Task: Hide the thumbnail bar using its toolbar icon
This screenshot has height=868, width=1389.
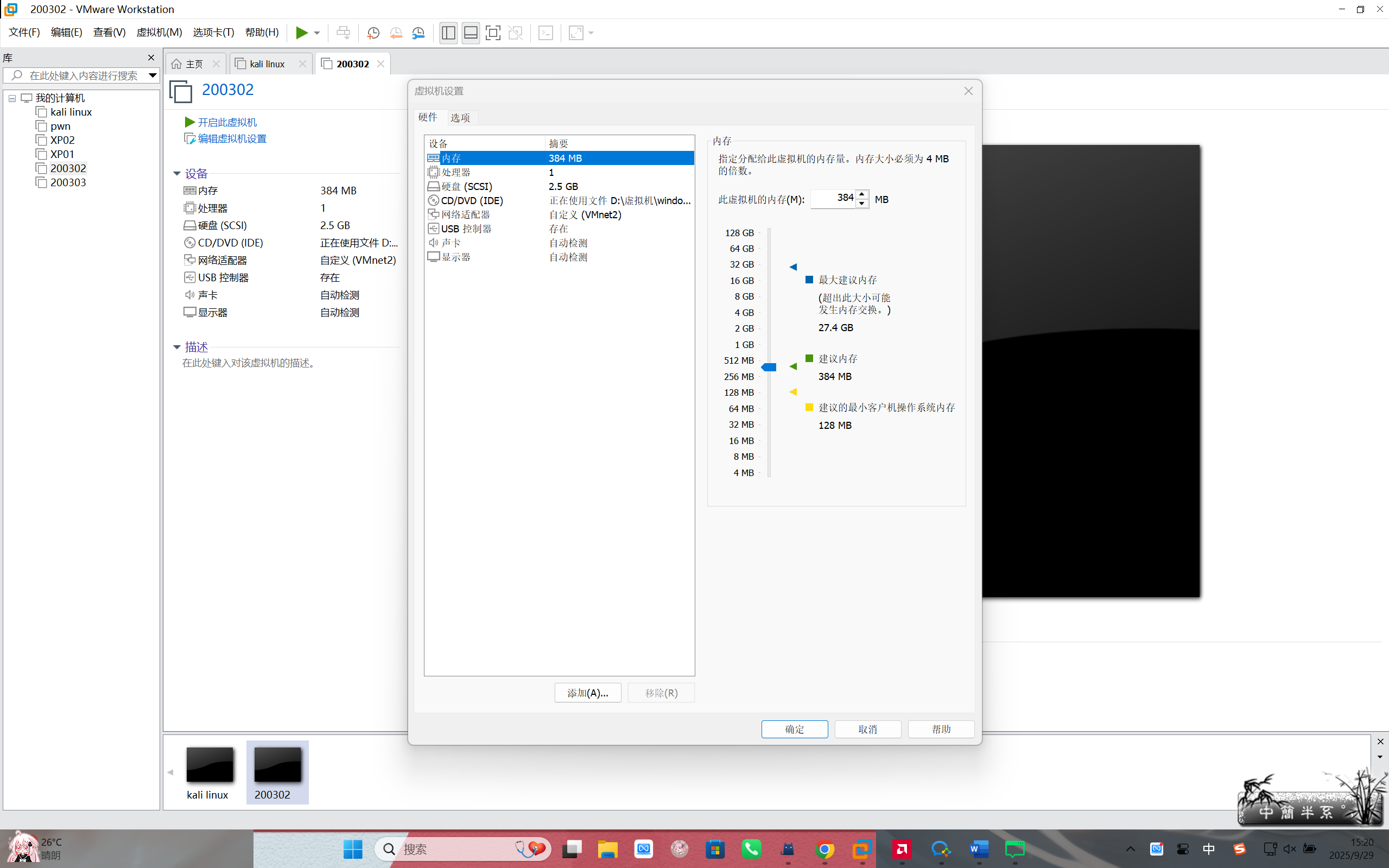Action: pyautogui.click(x=470, y=33)
